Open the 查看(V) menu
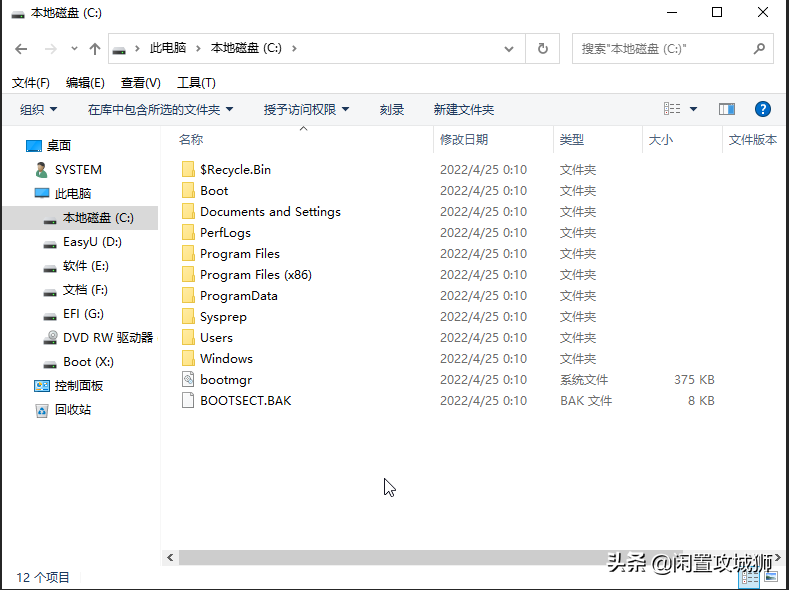Screen dimensions: 789x590 point(140,83)
